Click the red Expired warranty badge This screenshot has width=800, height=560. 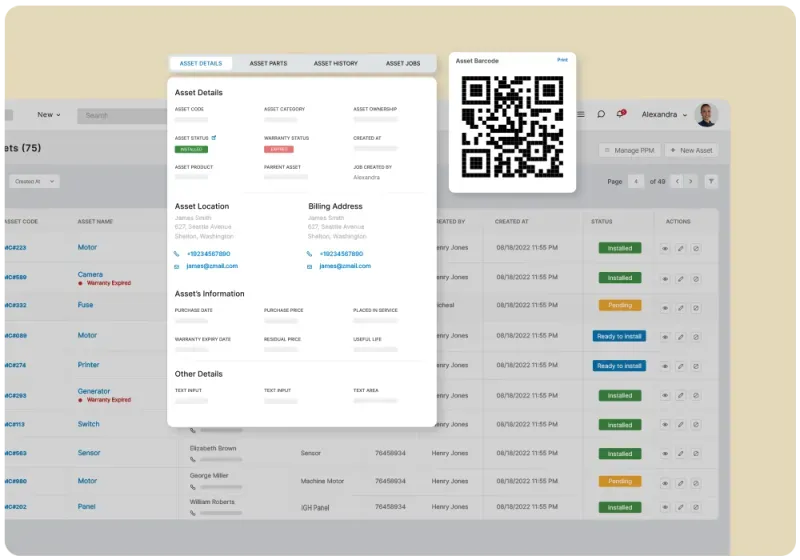(x=279, y=149)
